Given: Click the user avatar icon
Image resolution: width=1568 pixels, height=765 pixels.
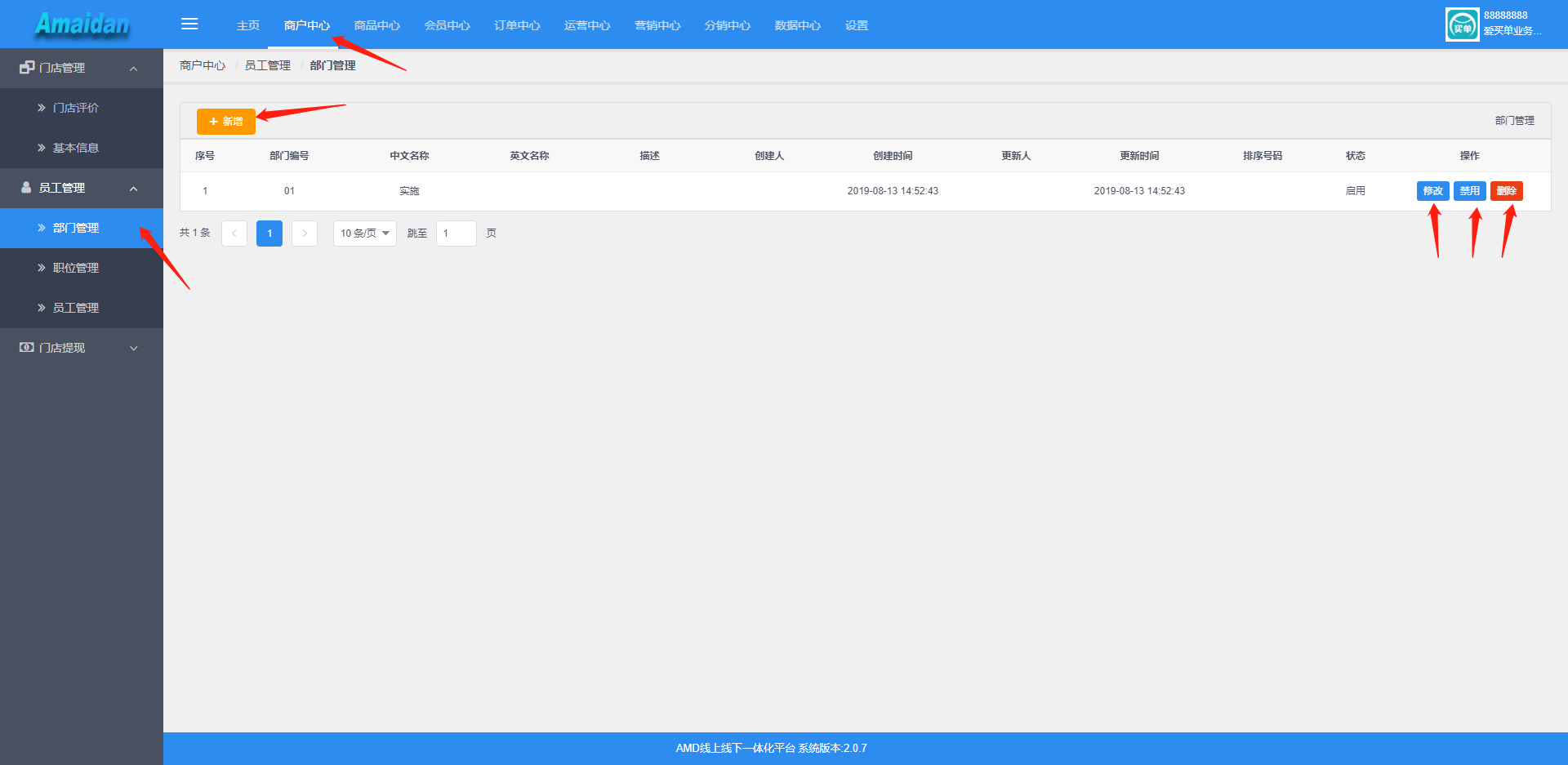Looking at the screenshot, I should pos(1462,24).
